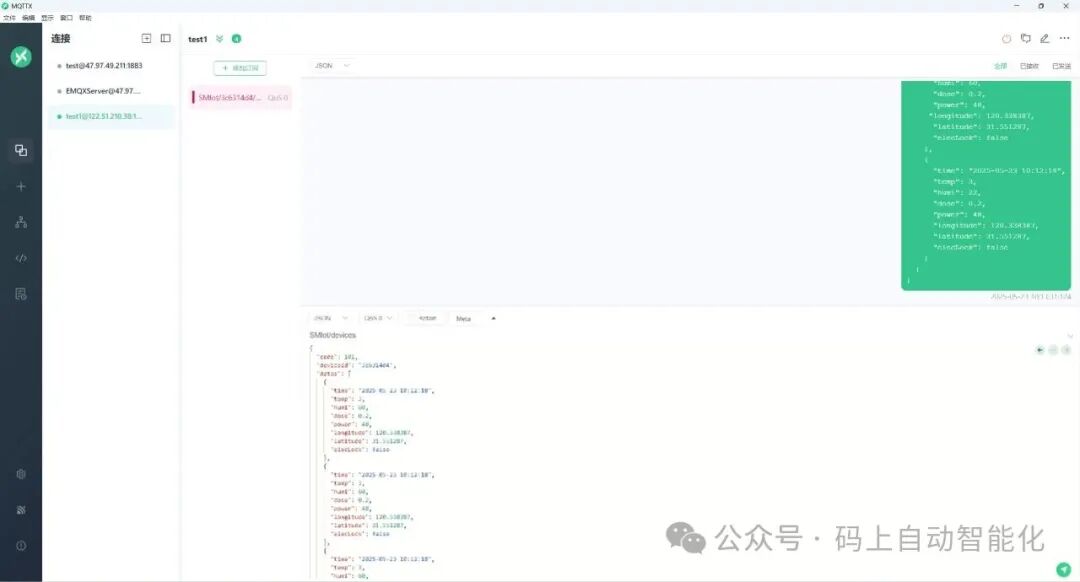
Task: Show all messages (全部)
Action: 1000,66
